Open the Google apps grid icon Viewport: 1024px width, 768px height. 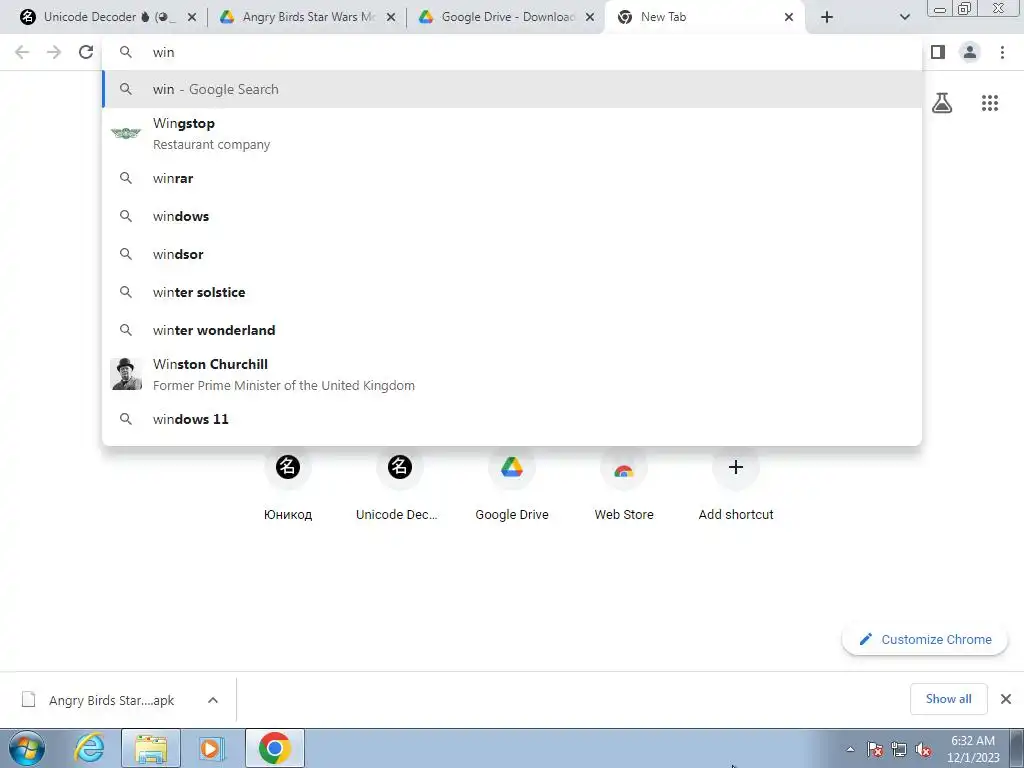tap(990, 103)
